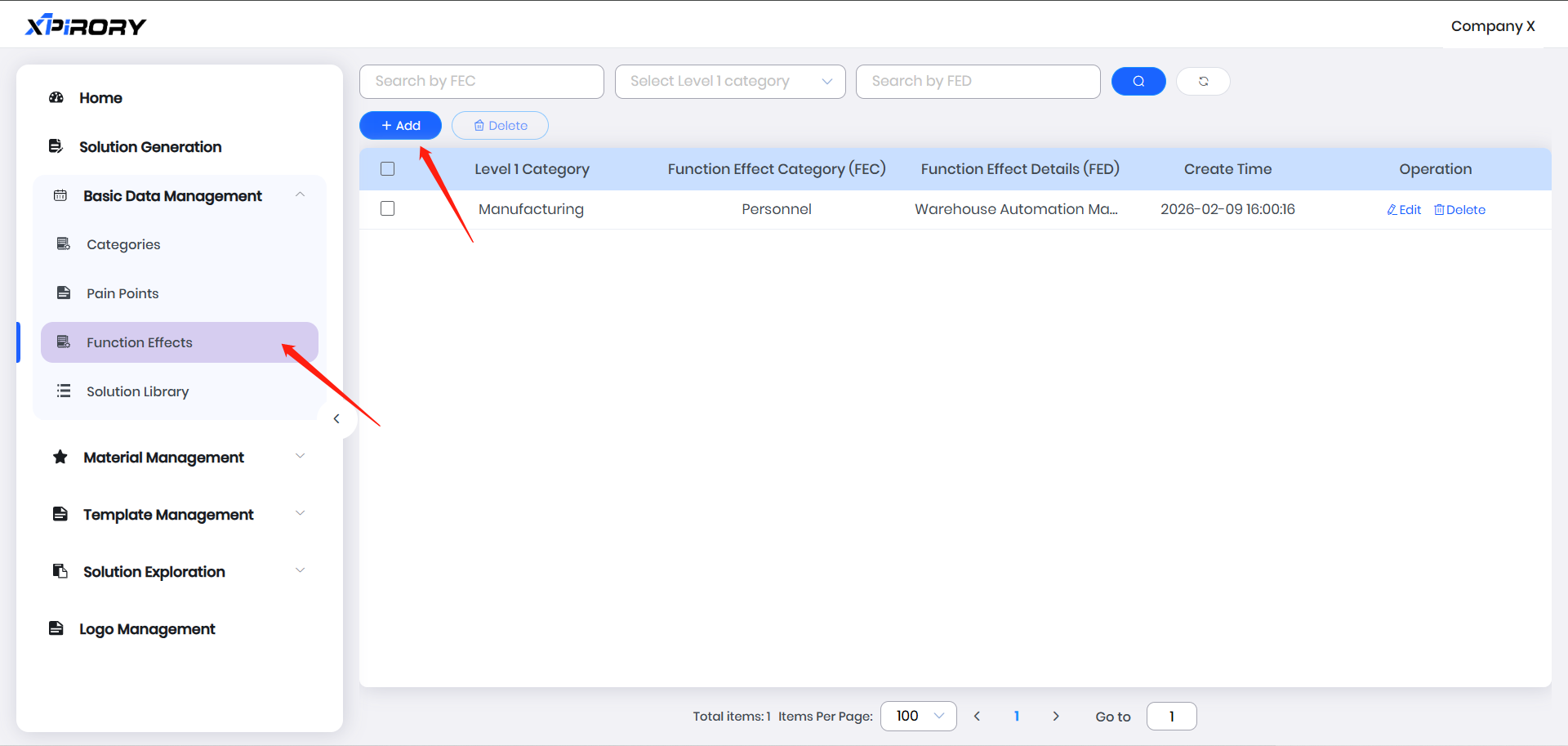The image size is (1568, 746).
Task: Check the Manufacturing row checkbox
Action: pyautogui.click(x=388, y=209)
